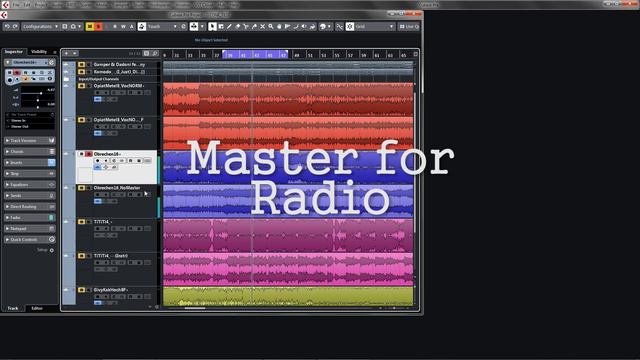Select the Erase tool
Screen dimensions: 640x360
pos(238,27)
